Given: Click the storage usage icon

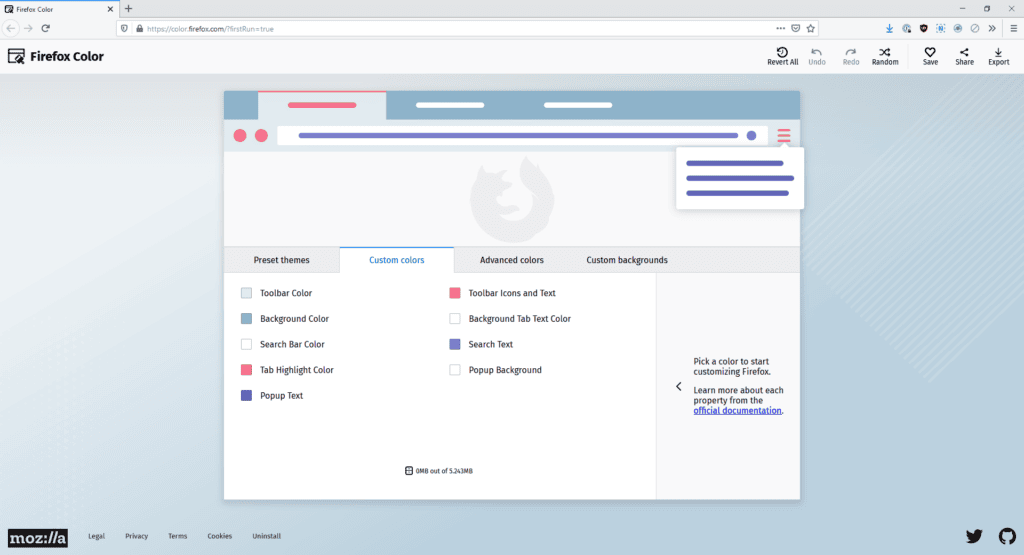Looking at the screenshot, I should pos(409,471).
